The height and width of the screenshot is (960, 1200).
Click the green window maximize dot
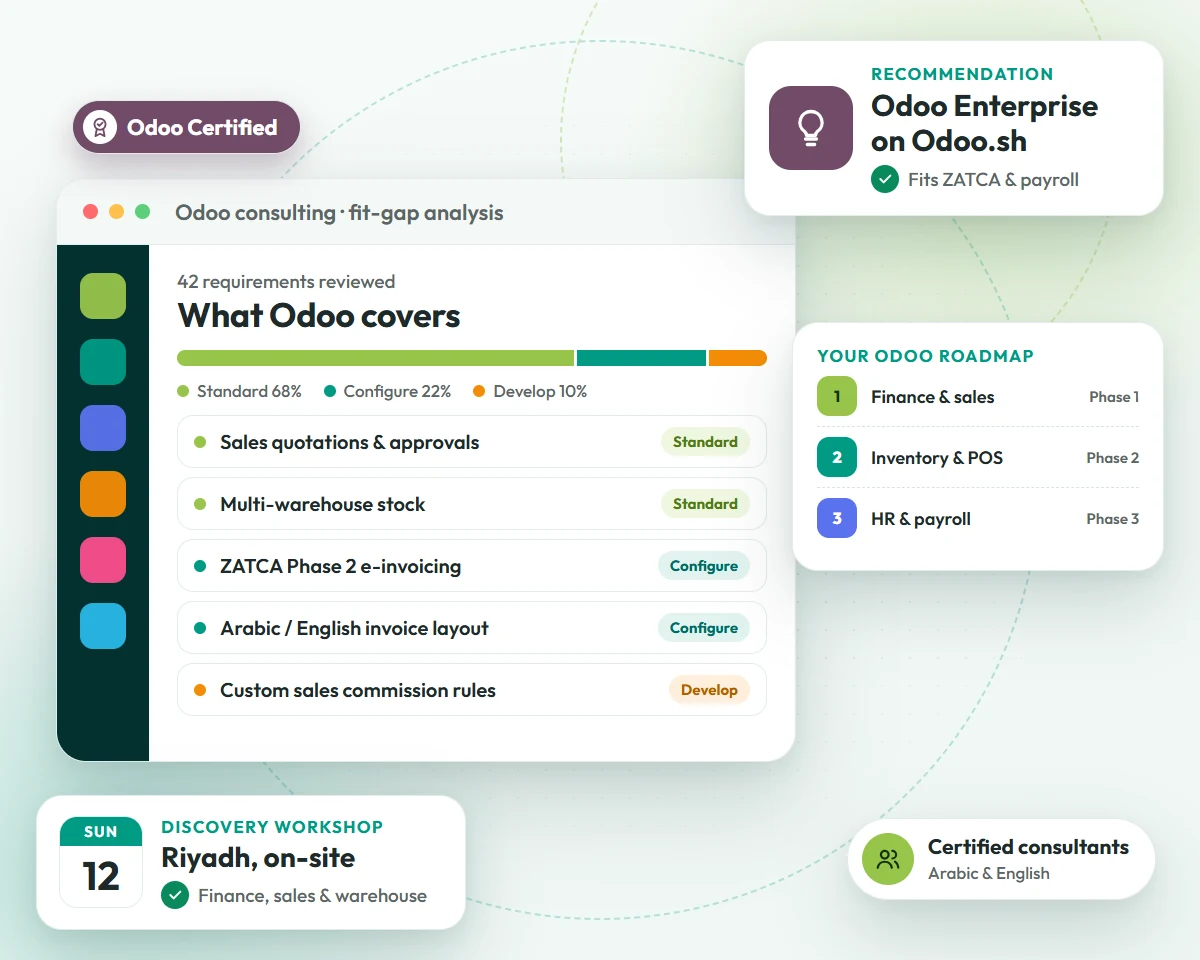click(x=142, y=211)
